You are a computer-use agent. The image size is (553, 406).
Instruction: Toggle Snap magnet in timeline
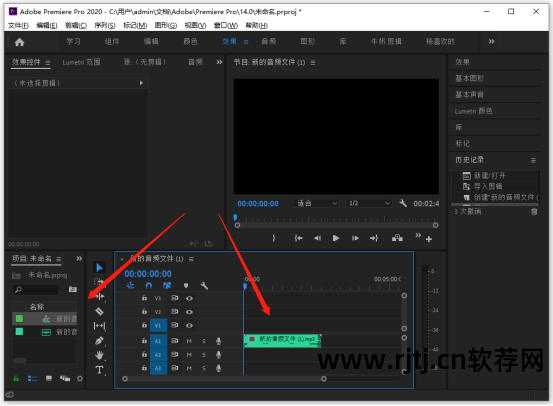pos(149,286)
